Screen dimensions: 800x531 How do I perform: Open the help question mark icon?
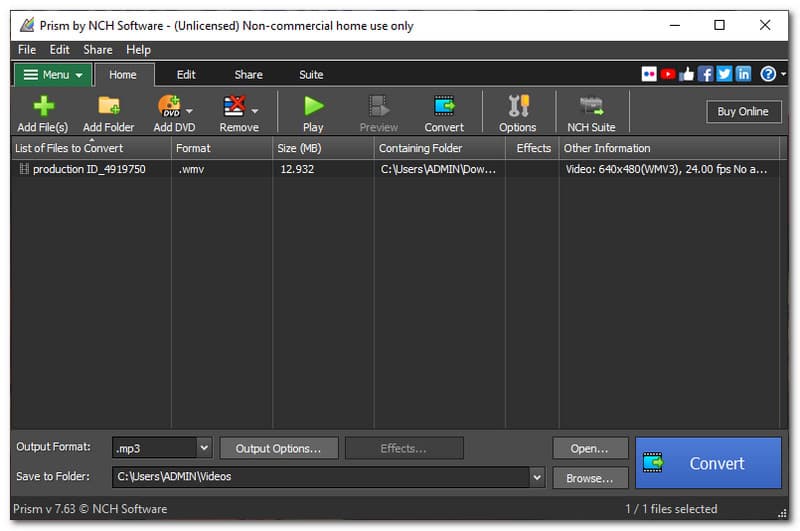pos(767,74)
